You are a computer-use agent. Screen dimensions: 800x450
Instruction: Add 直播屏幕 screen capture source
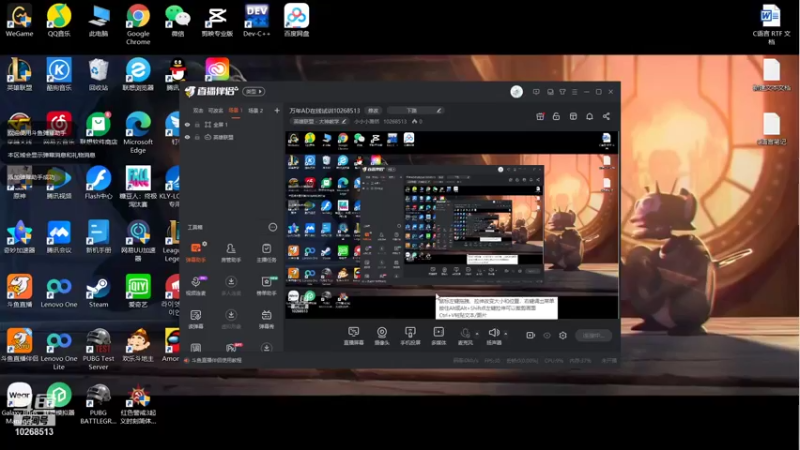point(354,336)
